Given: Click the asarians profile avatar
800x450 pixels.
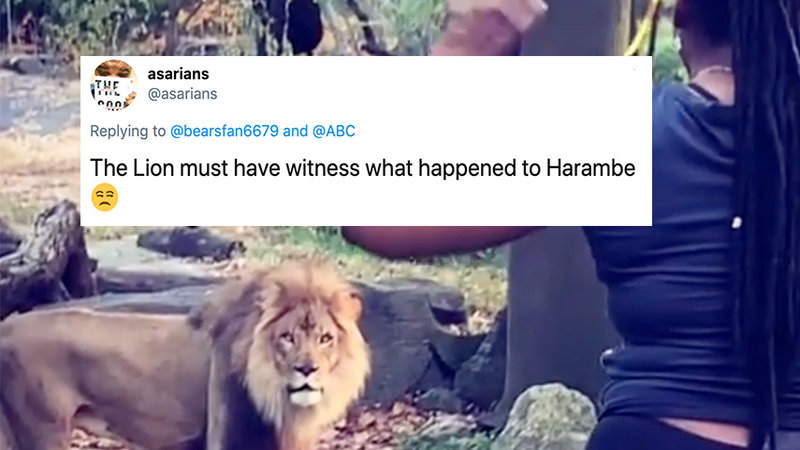Looking at the screenshot, I should pos(113,84).
